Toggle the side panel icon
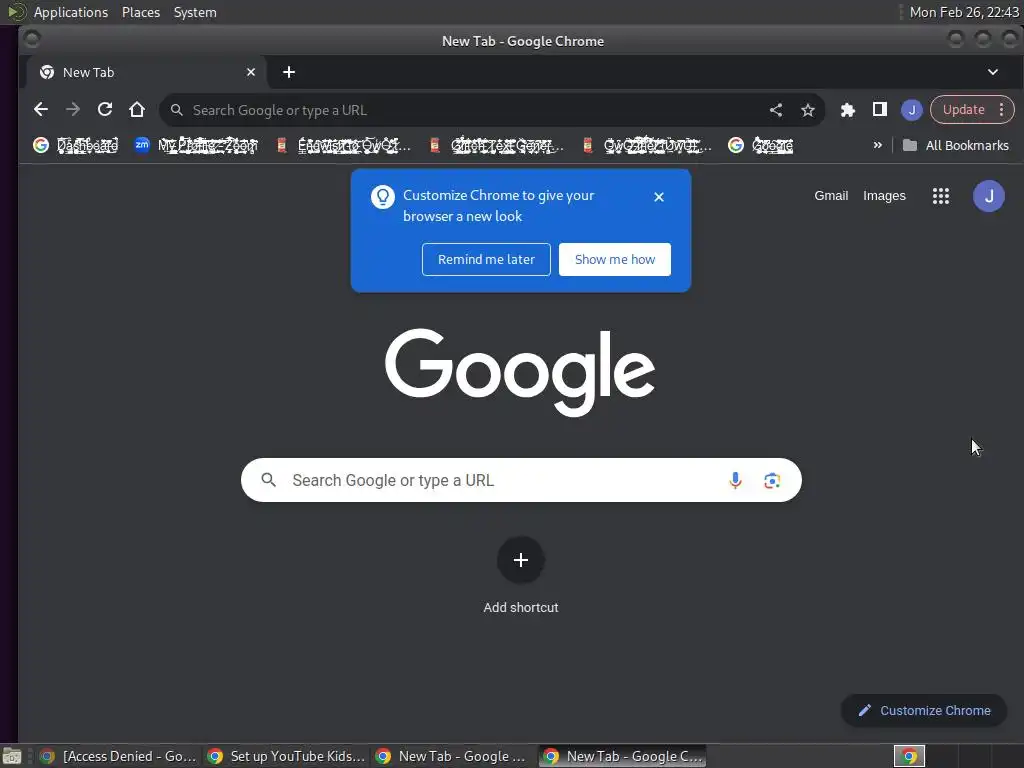1024x768 pixels. pyautogui.click(x=880, y=110)
